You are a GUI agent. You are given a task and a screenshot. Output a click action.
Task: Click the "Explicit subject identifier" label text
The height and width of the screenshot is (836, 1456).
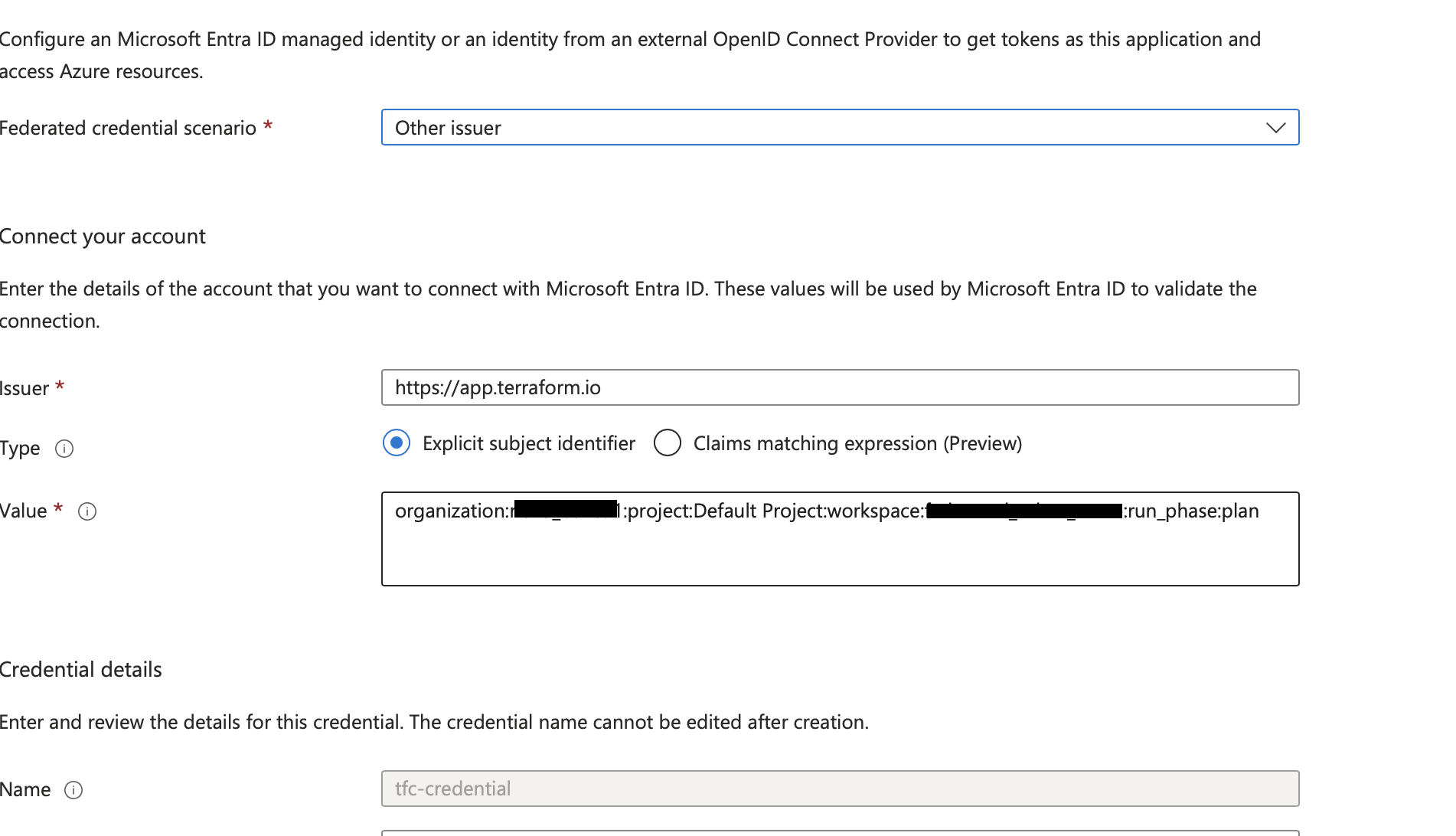[528, 443]
